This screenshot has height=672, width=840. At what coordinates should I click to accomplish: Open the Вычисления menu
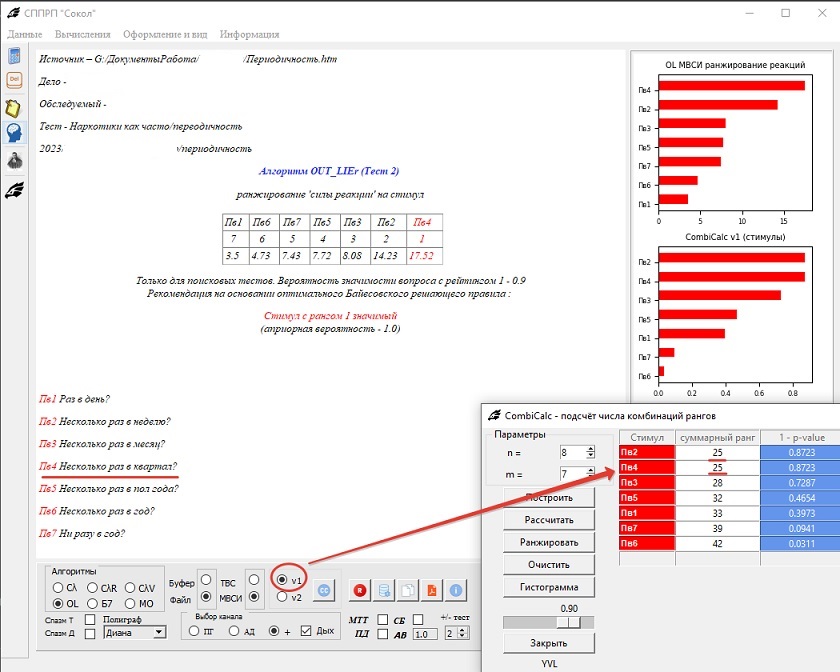coord(82,34)
